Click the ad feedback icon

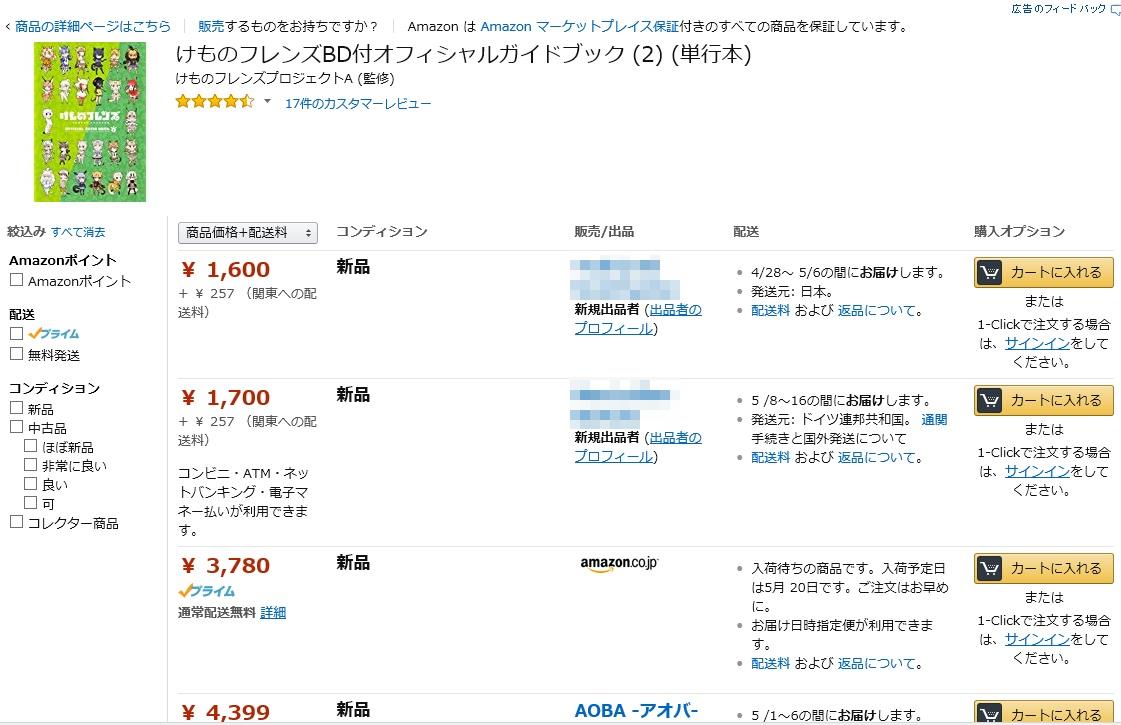(x=1115, y=10)
